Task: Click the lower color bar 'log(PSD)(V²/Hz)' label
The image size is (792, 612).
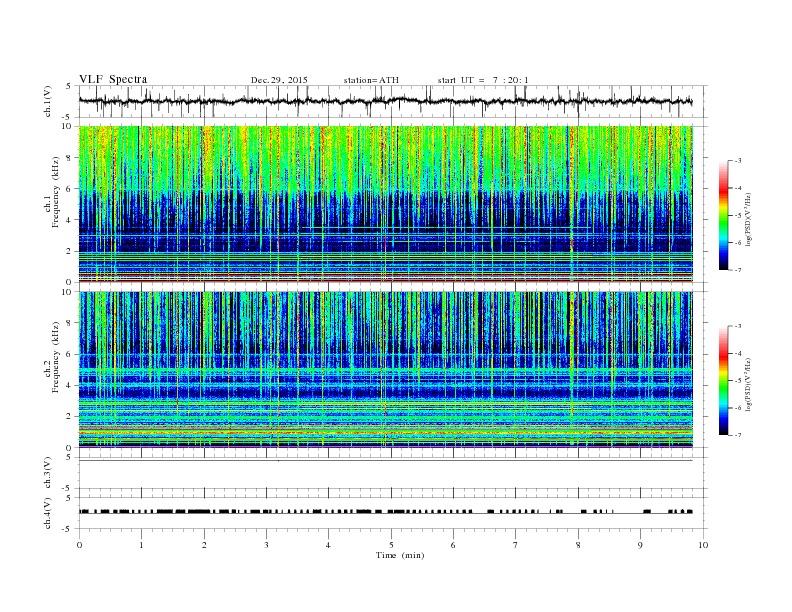Action: (750, 384)
